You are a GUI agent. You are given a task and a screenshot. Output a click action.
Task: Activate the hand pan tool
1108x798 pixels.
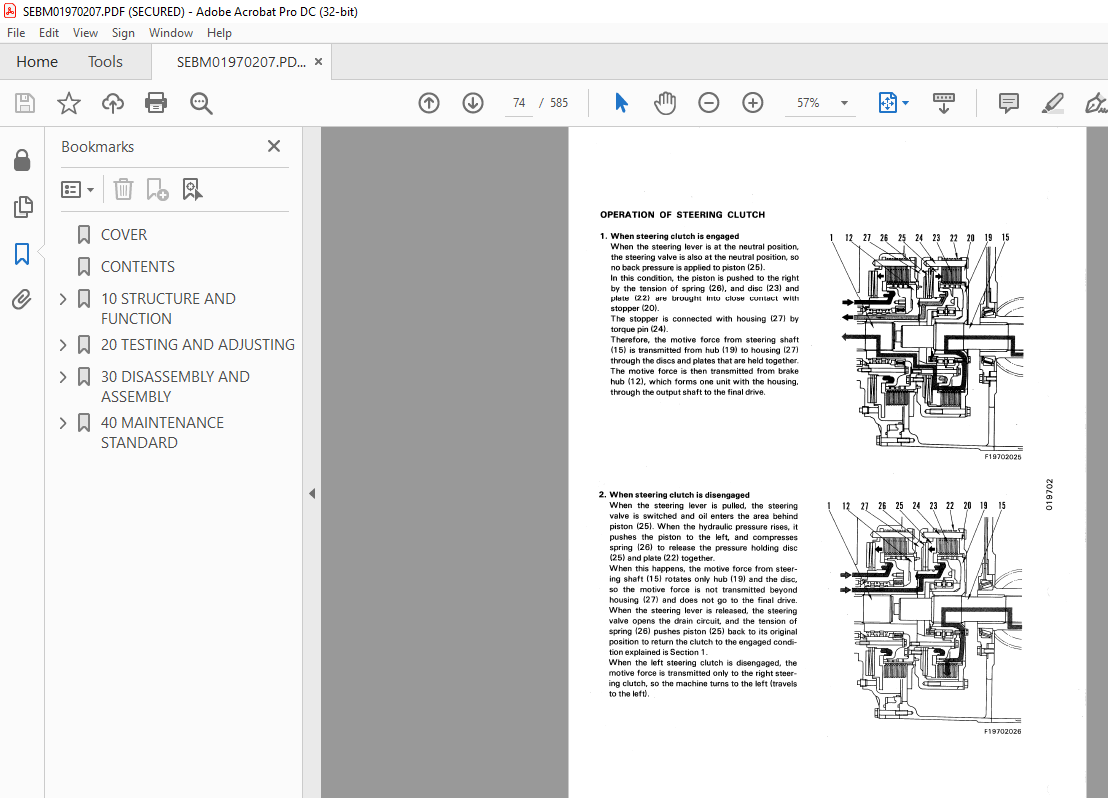665,103
